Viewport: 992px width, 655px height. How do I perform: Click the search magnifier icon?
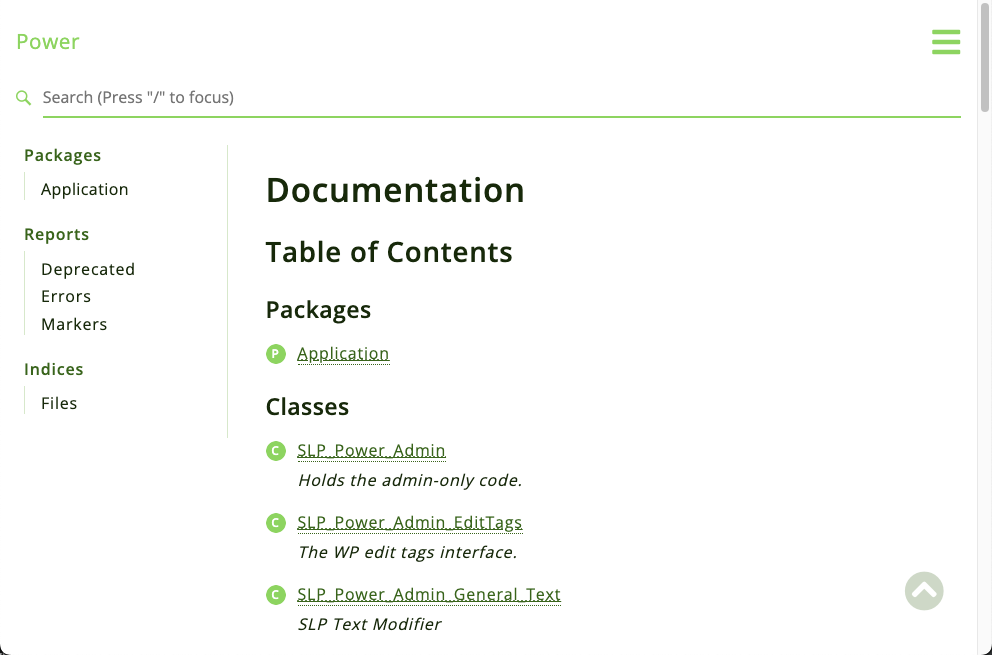[x=23, y=97]
